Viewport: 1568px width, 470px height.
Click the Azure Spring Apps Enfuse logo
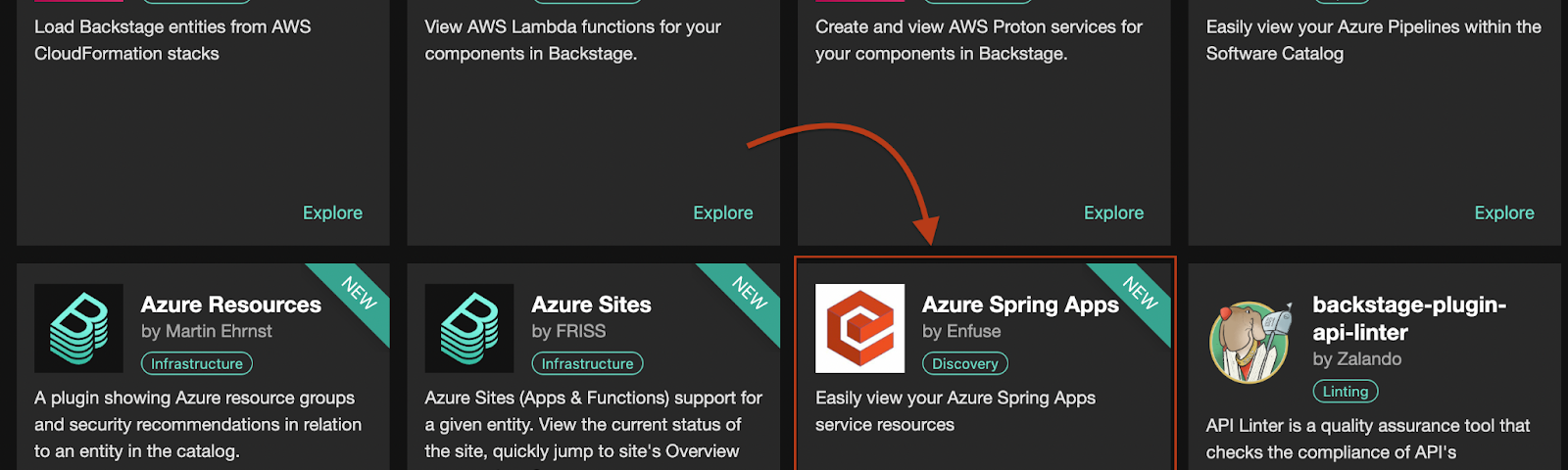pos(859,328)
